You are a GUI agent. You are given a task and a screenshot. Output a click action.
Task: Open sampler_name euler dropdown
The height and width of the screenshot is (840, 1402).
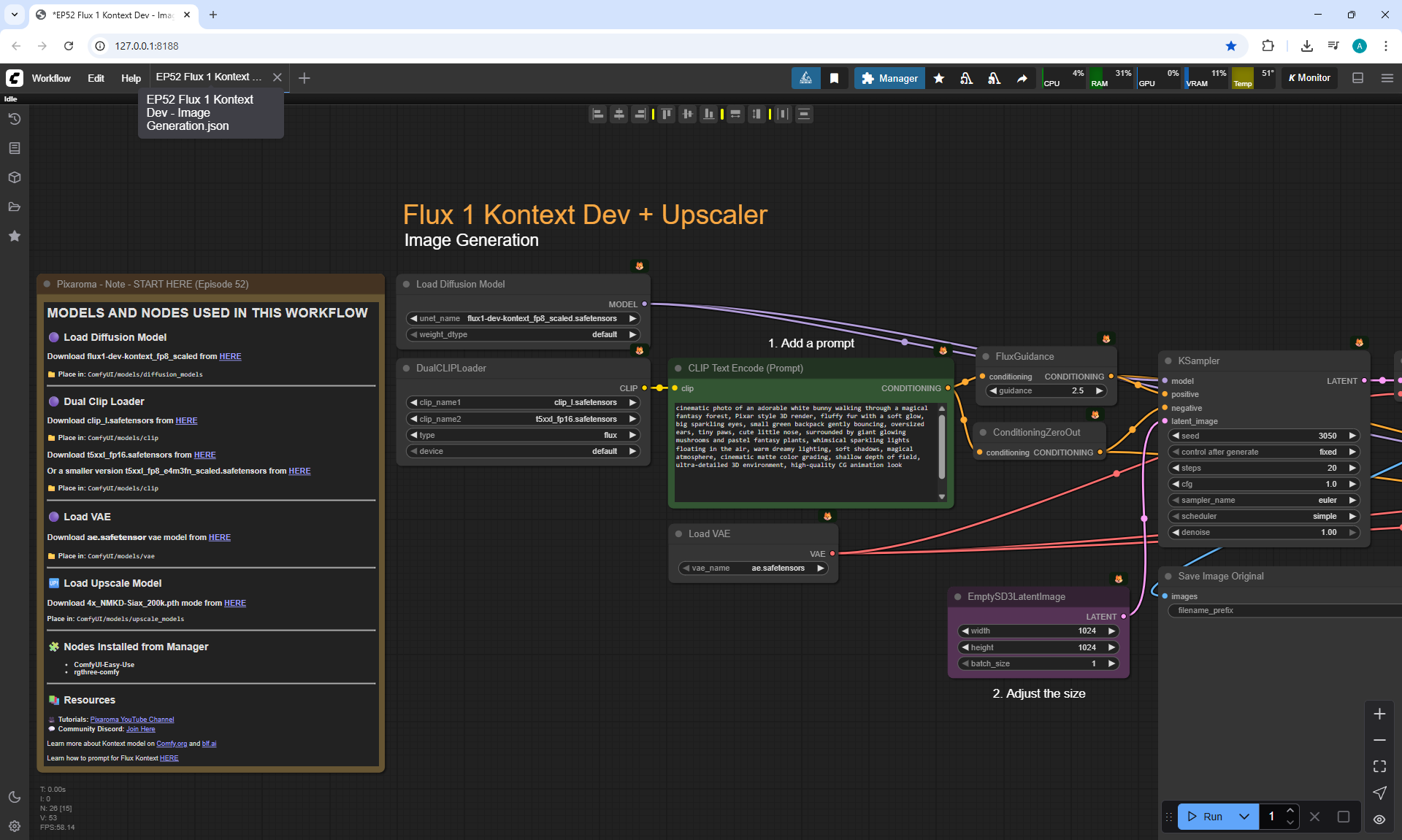1265,500
